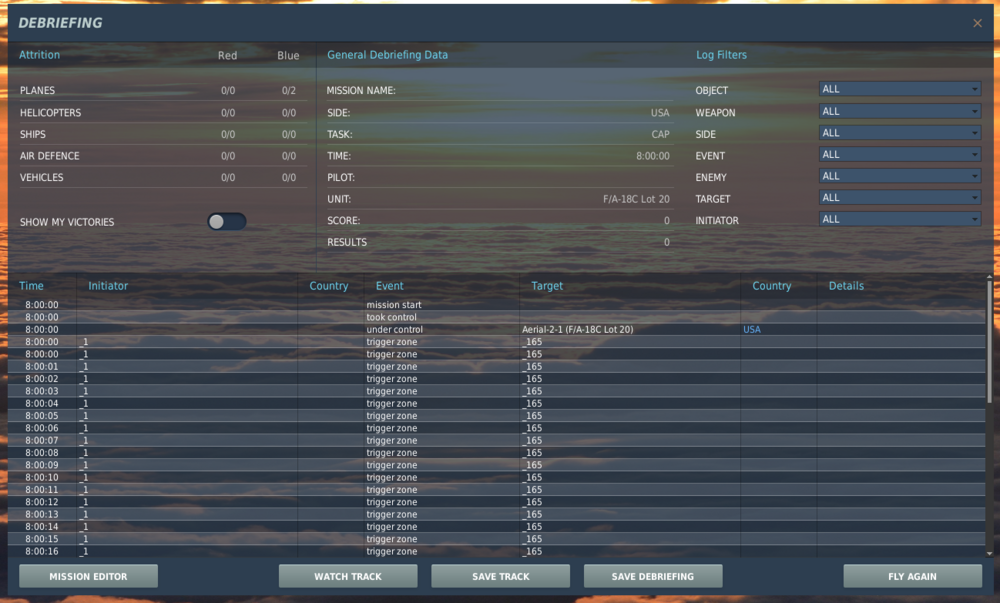The width and height of the screenshot is (1000, 603).
Task: Open the EVENT log filter dropdown
Action: [x=899, y=155]
